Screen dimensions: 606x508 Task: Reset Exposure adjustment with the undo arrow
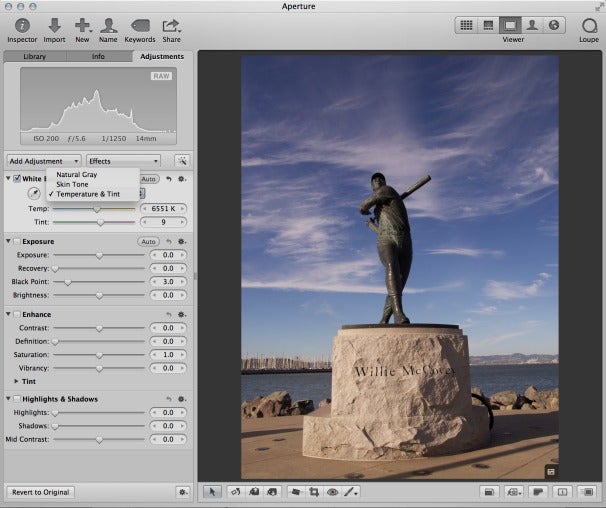coord(169,242)
